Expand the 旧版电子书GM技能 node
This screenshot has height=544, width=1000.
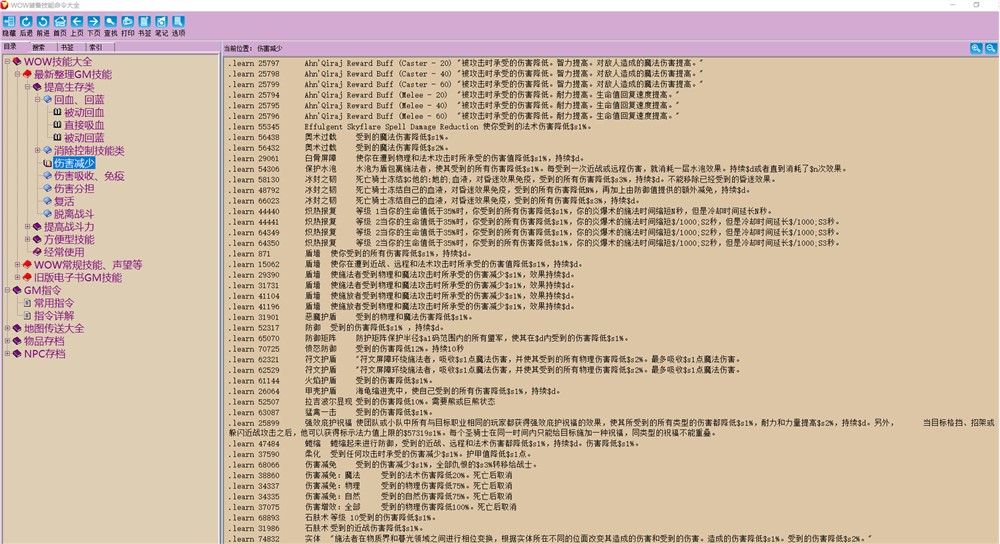[18, 278]
